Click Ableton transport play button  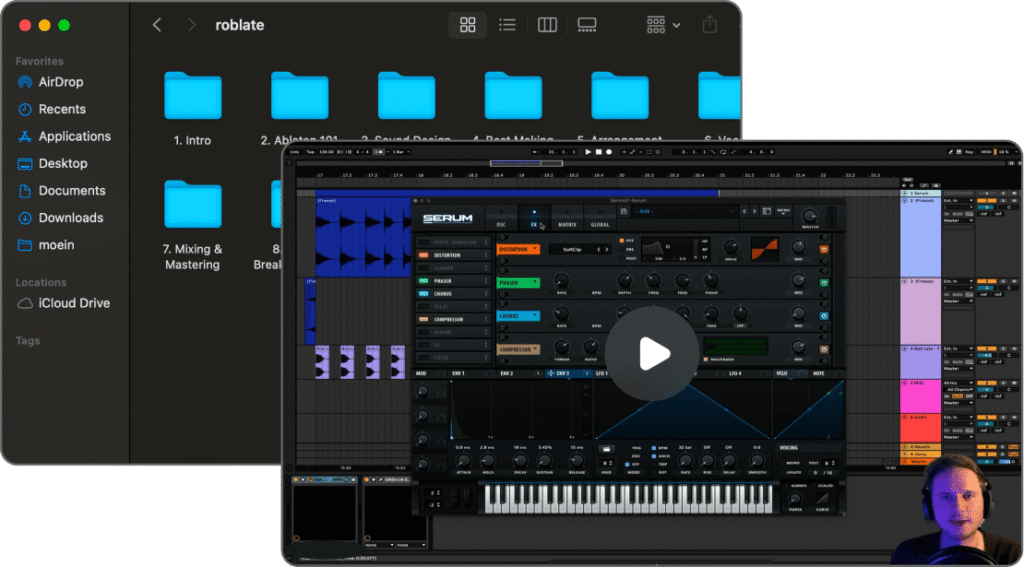coord(588,152)
